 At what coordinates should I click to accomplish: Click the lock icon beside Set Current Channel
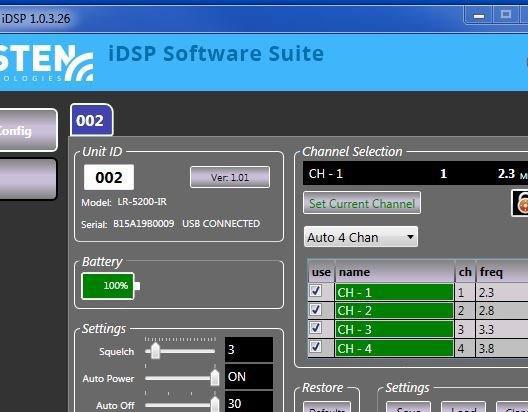(x=520, y=203)
